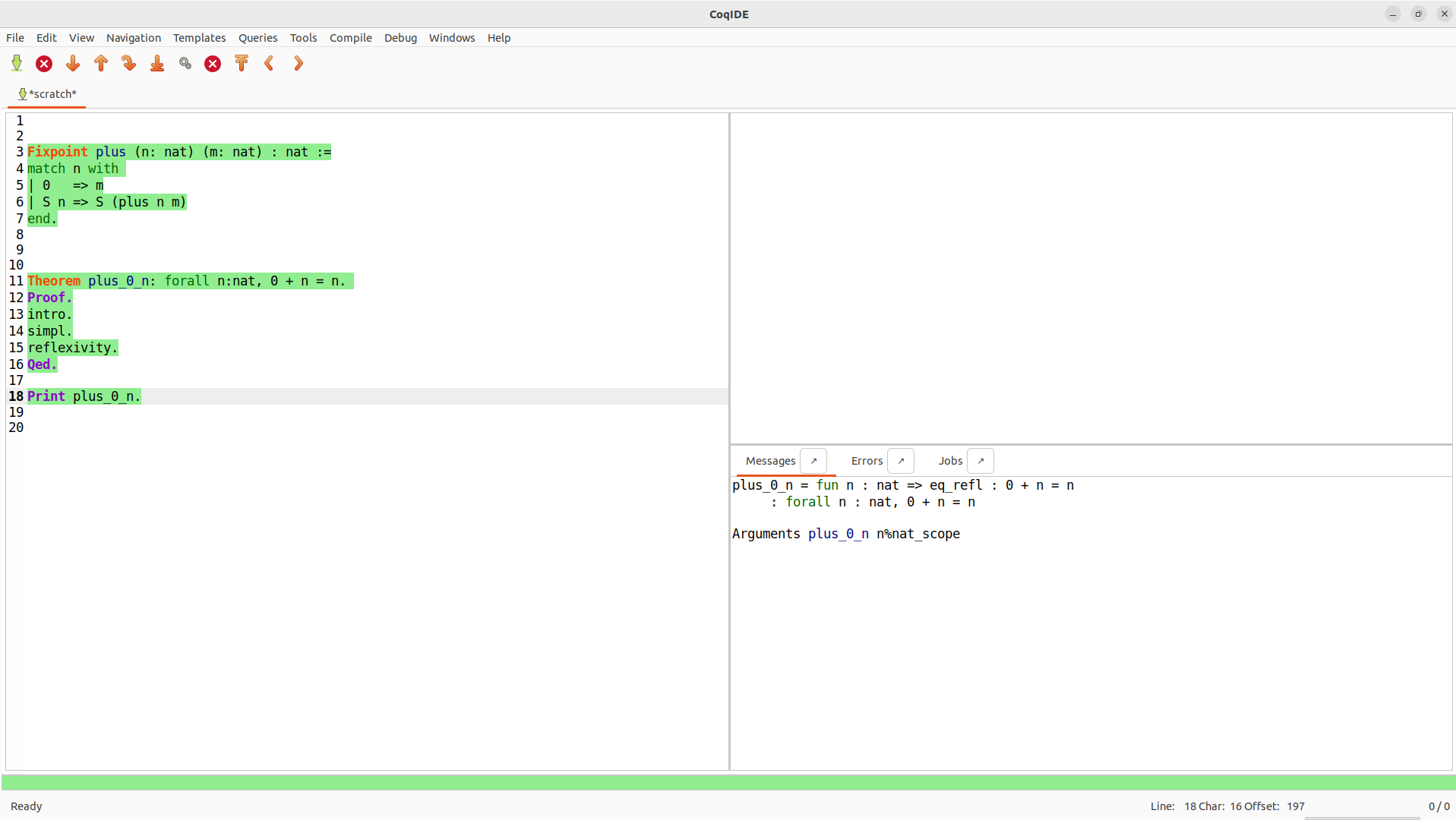The image size is (1456, 820).
Task: Click the green proof progress bar
Action: click(728, 782)
